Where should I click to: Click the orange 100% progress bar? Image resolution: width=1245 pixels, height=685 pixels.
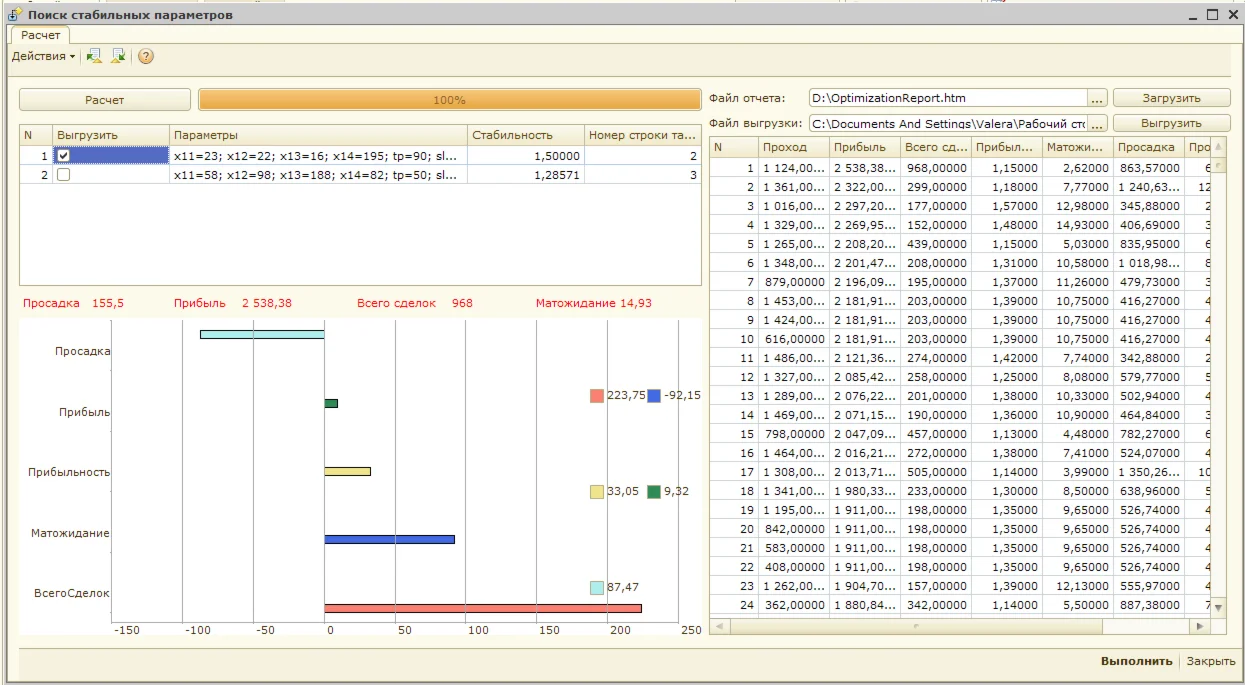click(x=449, y=100)
